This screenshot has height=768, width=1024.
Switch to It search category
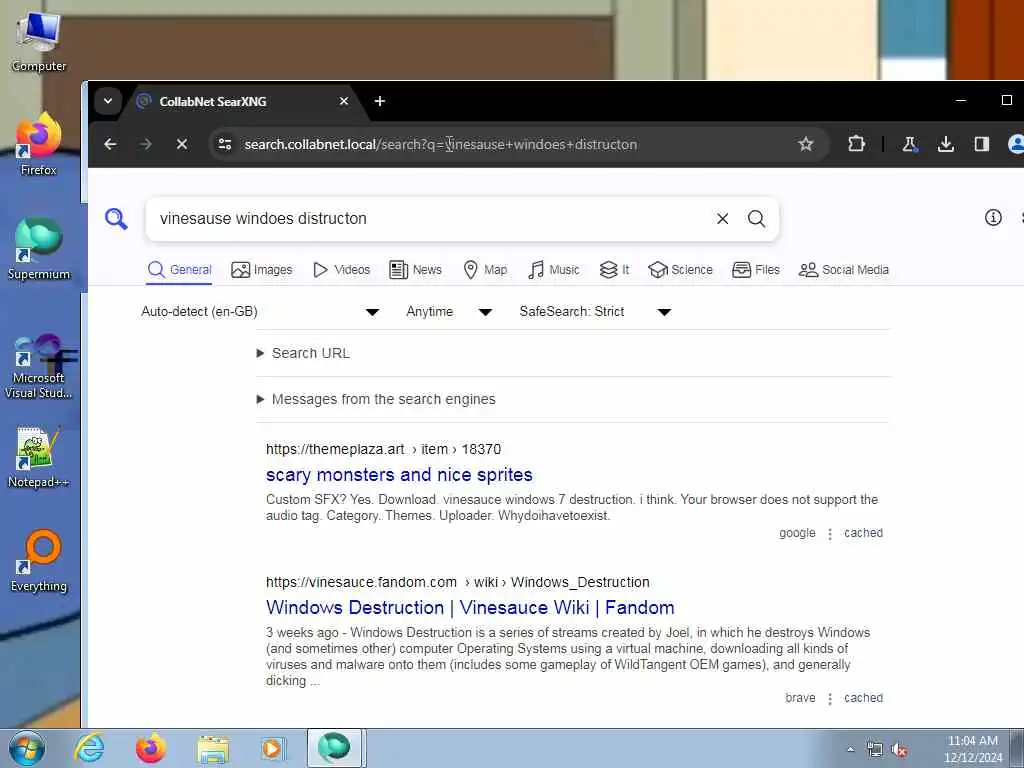pyautogui.click(x=615, y=270)
